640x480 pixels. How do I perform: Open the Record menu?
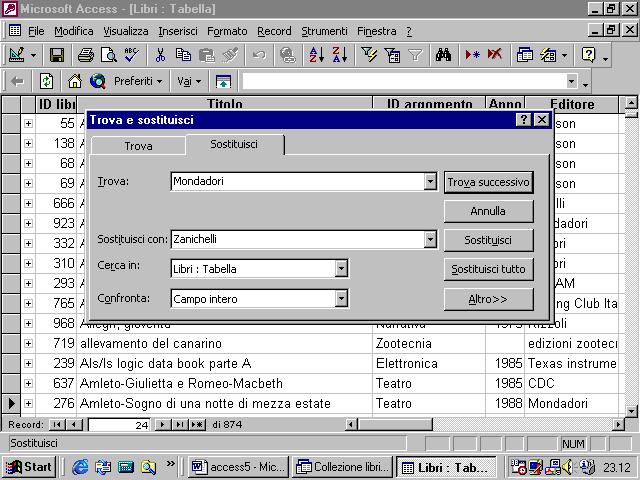274,31
